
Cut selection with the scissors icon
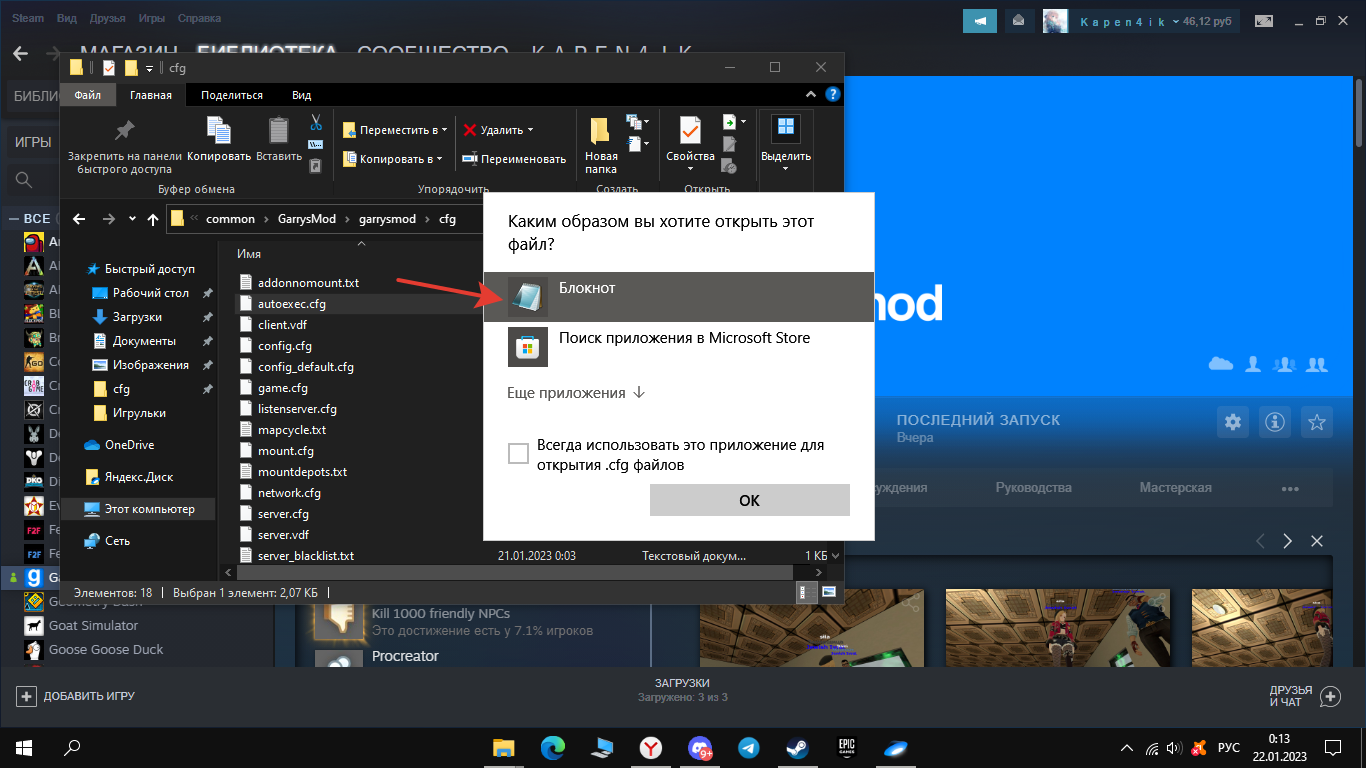click(316, 122)
